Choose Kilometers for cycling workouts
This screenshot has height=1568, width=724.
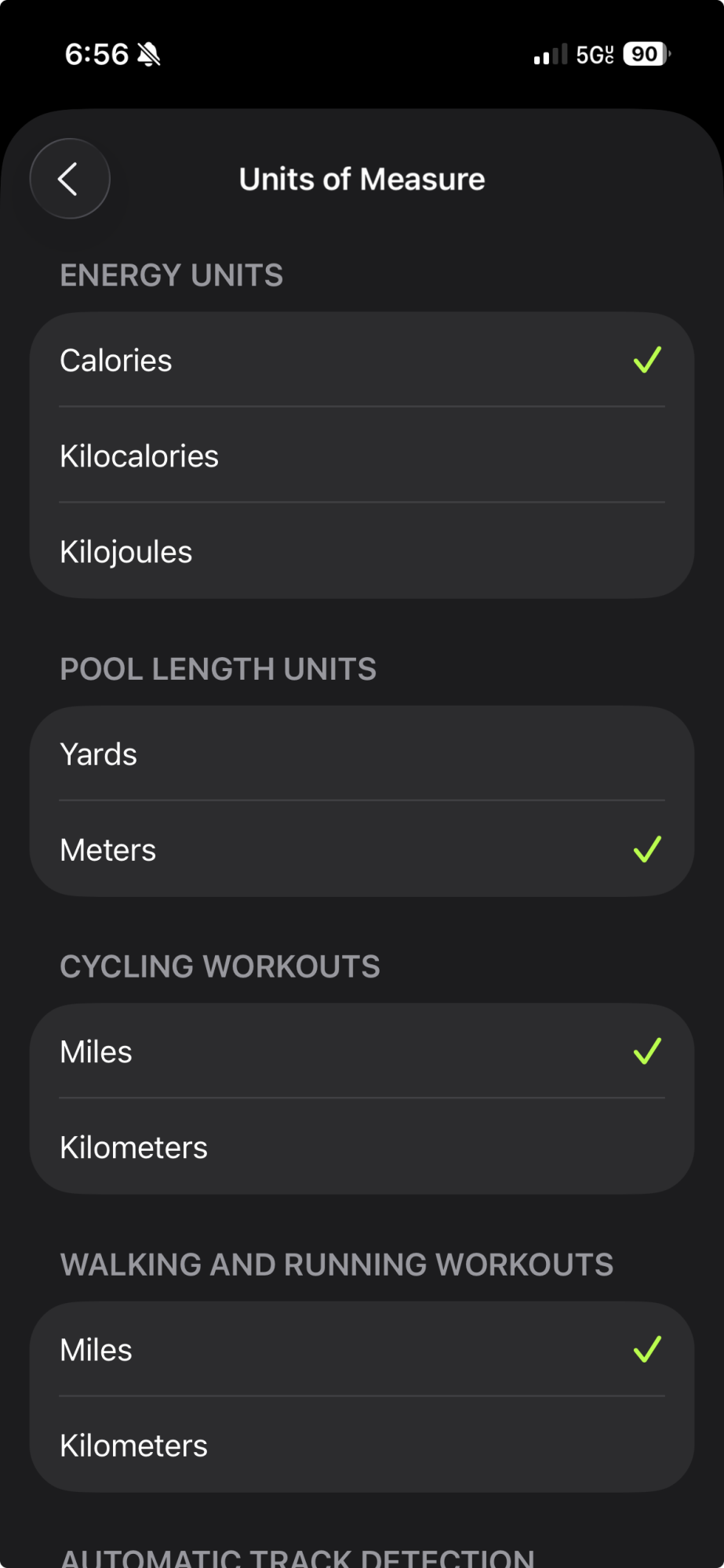click(x=362, y=1147)
